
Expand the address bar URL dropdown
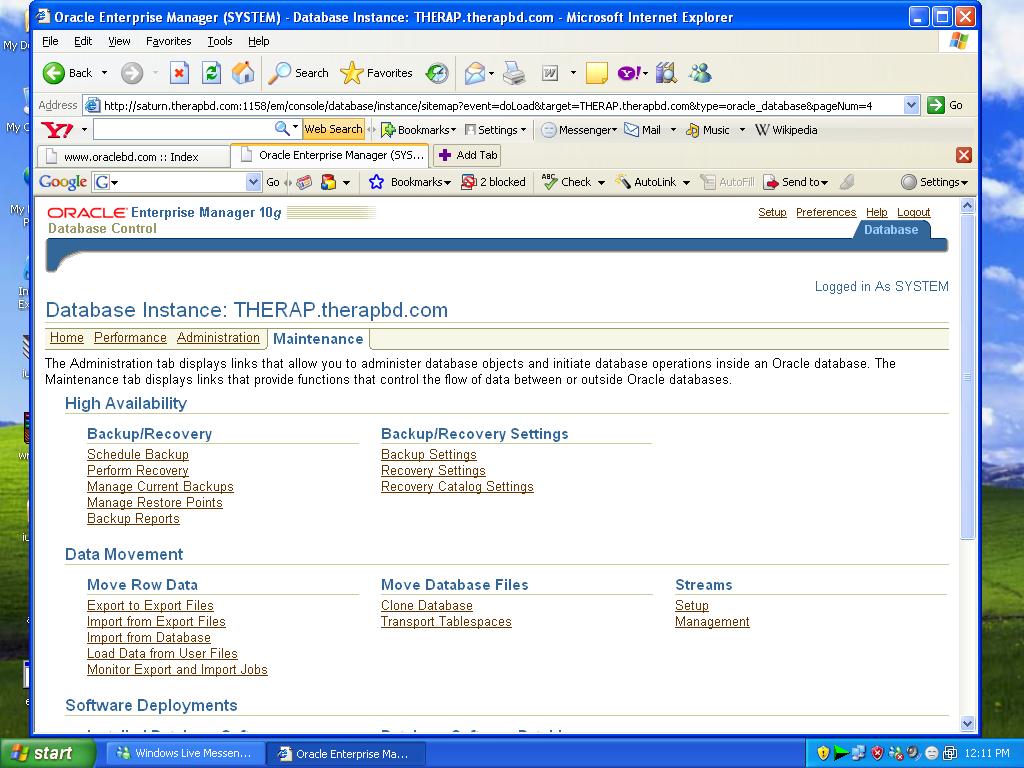tap(911, 105)
